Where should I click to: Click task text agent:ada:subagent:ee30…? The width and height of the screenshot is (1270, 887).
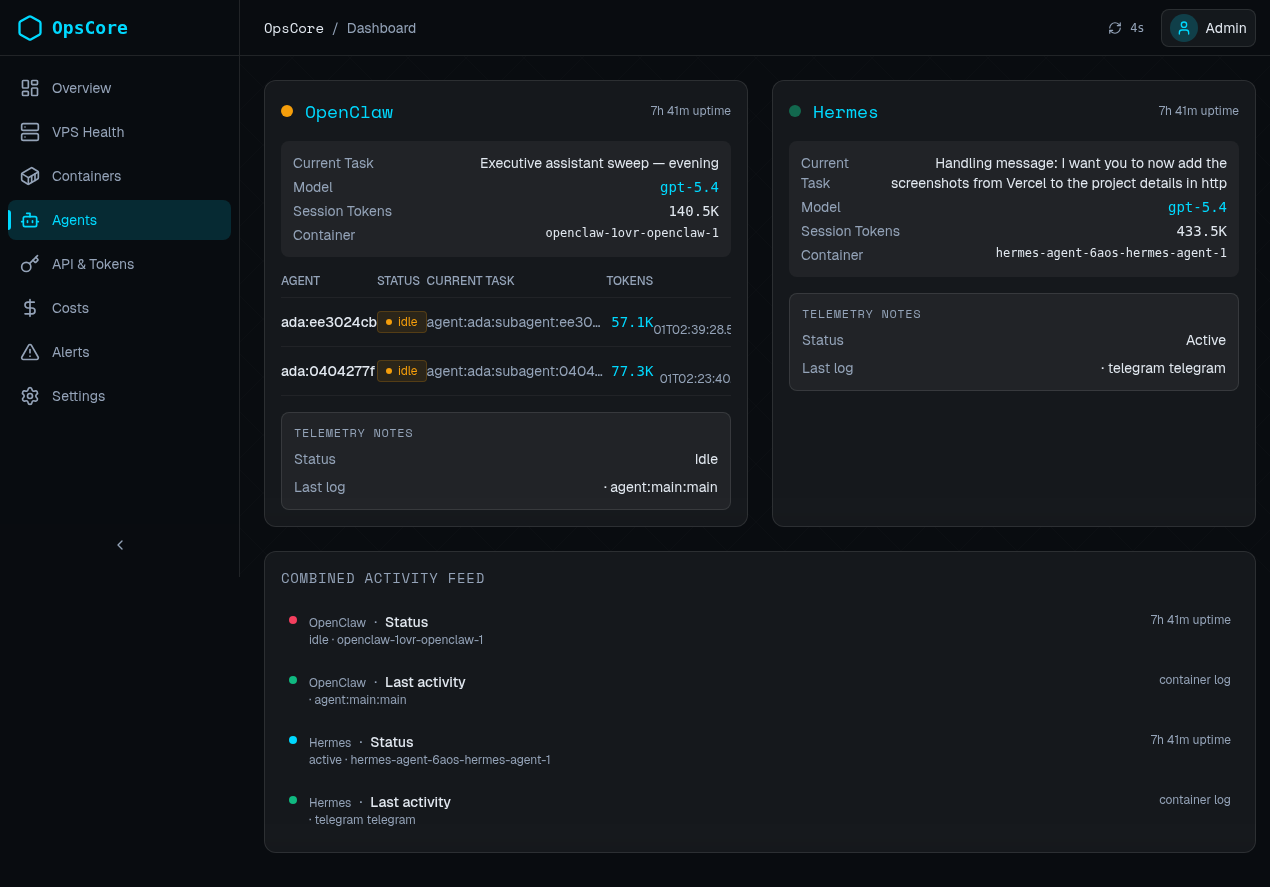tap(514, 322)
